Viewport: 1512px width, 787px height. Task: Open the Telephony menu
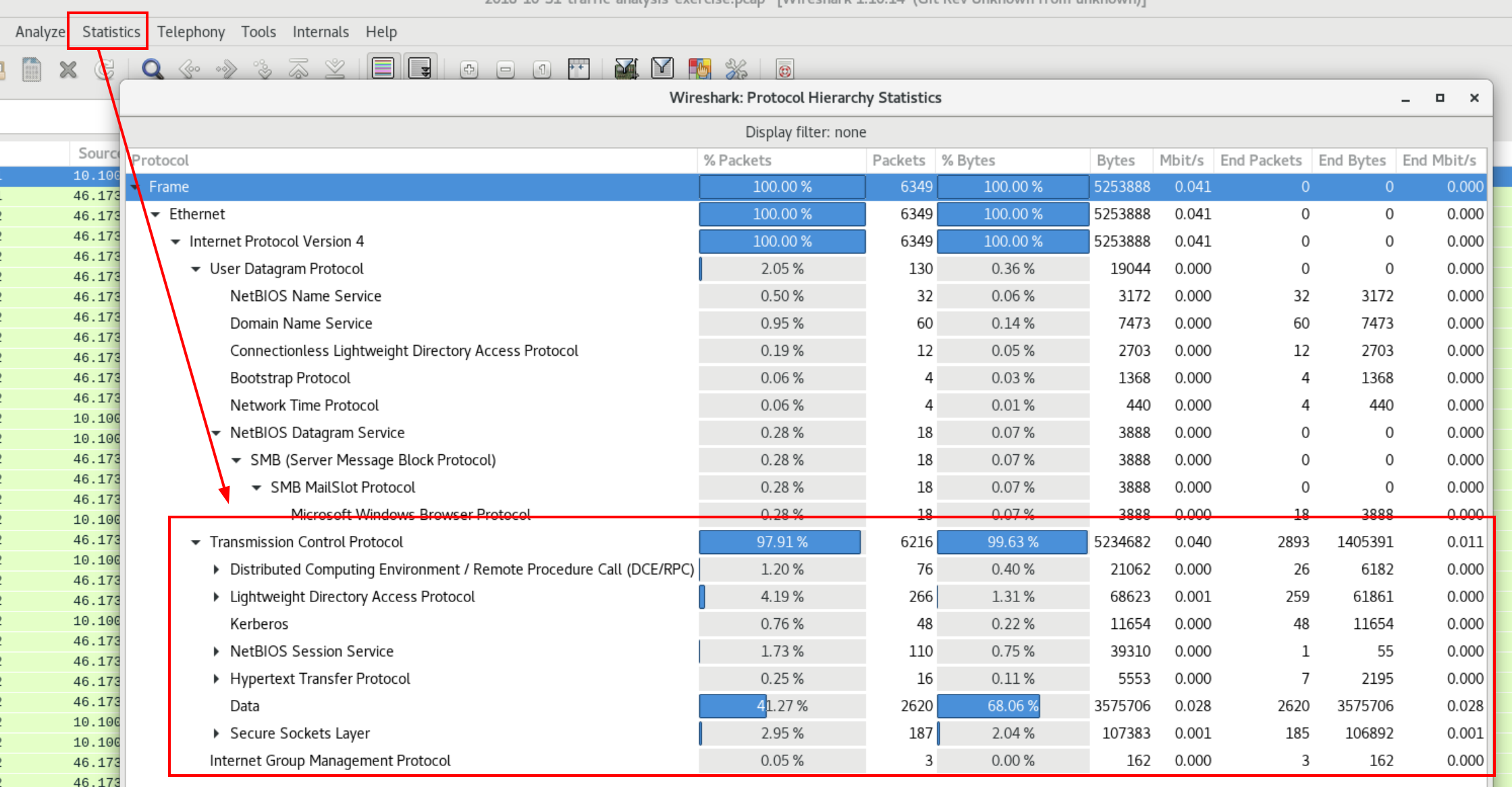pyautogui.click(x=191, y=32)
